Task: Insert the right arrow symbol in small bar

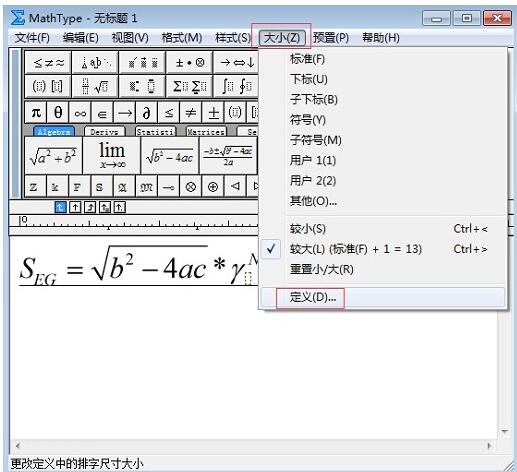Action: (125, 113)
